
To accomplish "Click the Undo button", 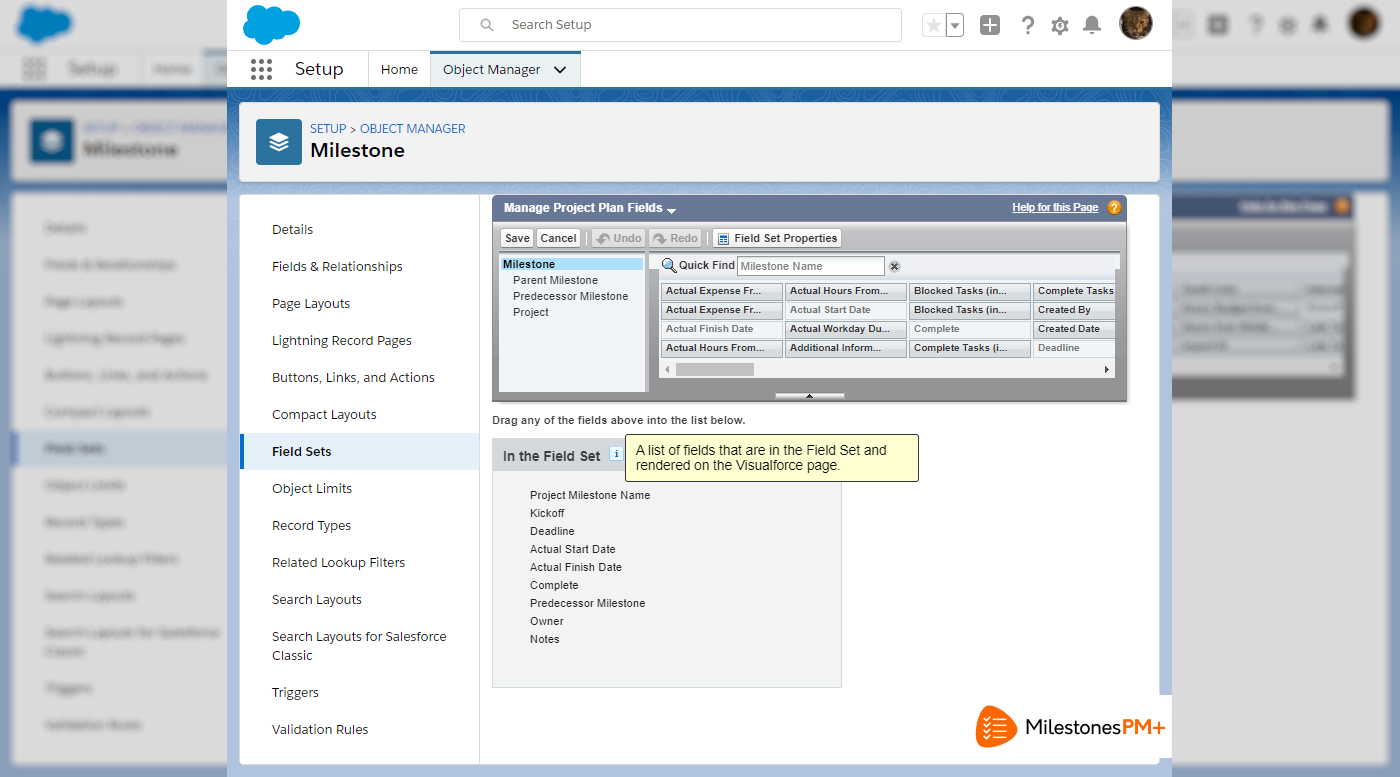I will point(619,238).
